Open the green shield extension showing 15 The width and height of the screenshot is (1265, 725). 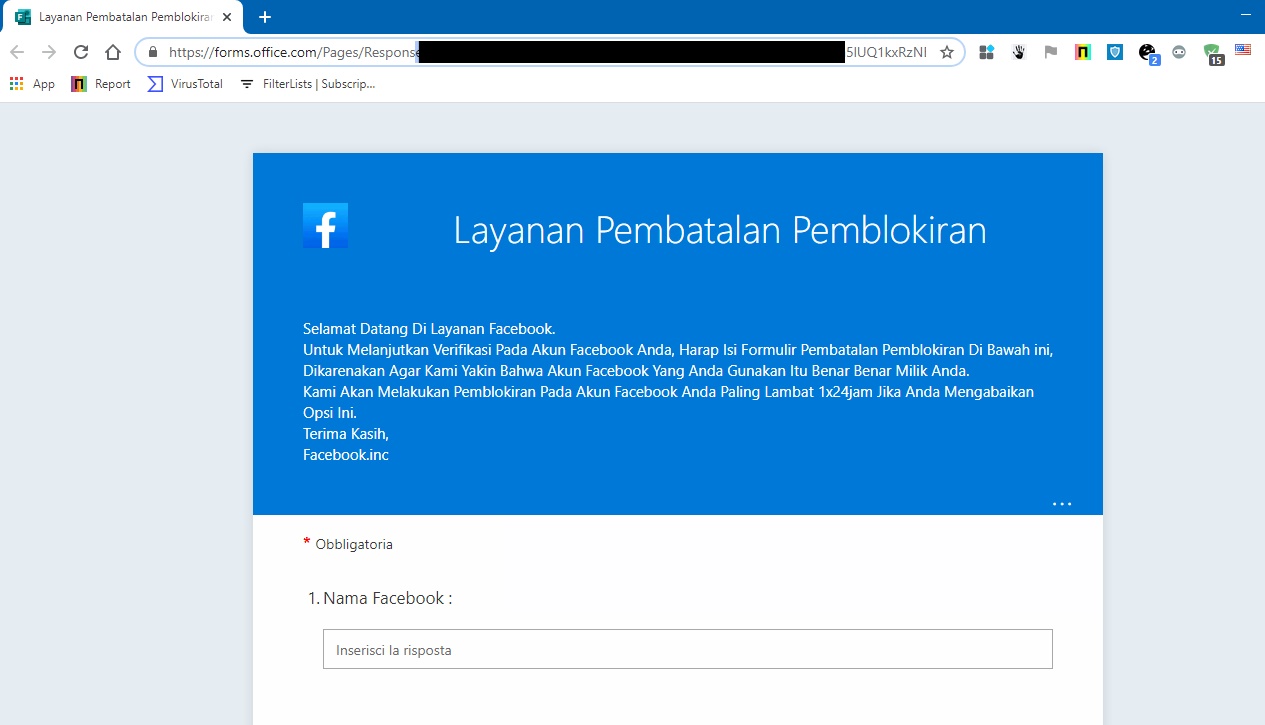[x=1213, y=54]
